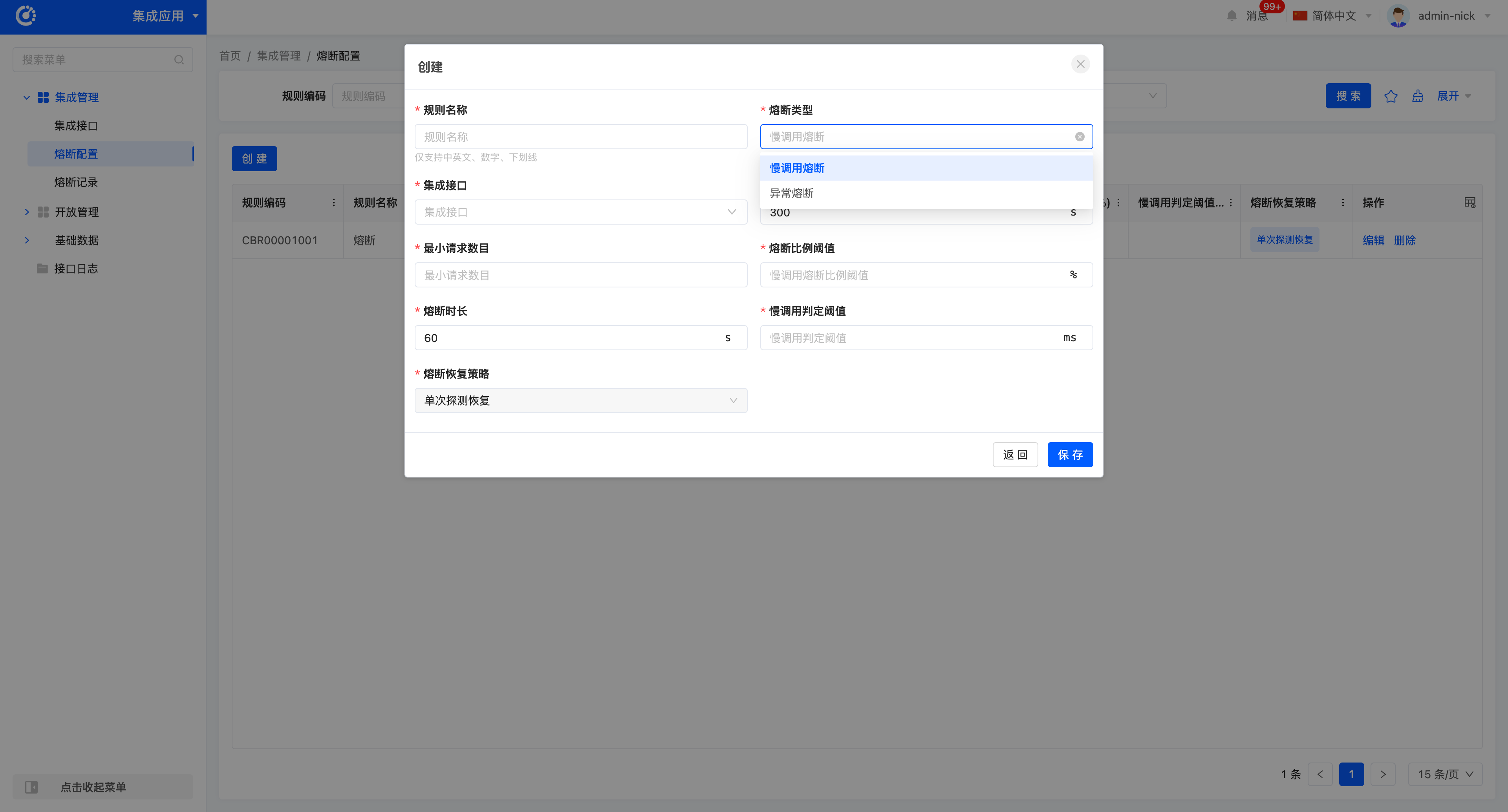Select 慢调用熔断 option in list
The image size is (1508, 812).
pyautogui.click(x=797, y=168)
